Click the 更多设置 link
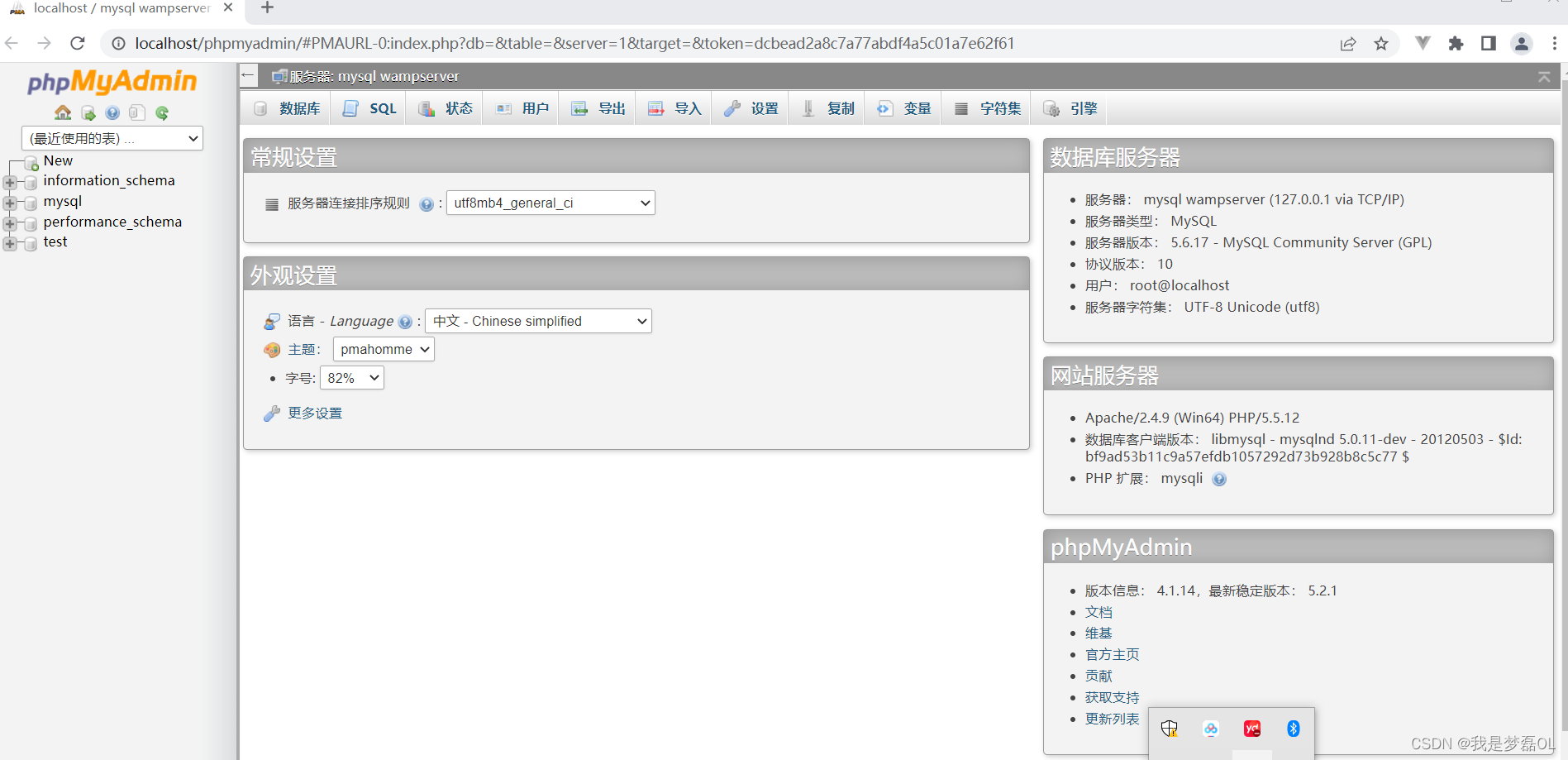Viewport: 1568px width, 760px height. [x=314, y=413]
